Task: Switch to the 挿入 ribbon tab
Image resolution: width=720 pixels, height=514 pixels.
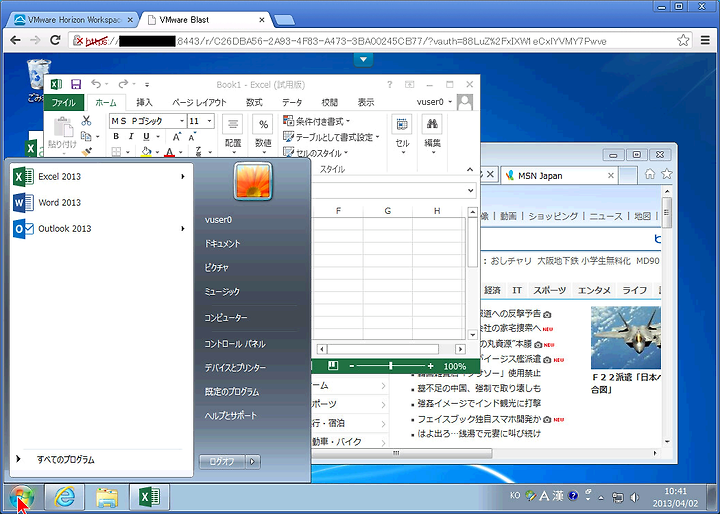Action: (144, 102)
